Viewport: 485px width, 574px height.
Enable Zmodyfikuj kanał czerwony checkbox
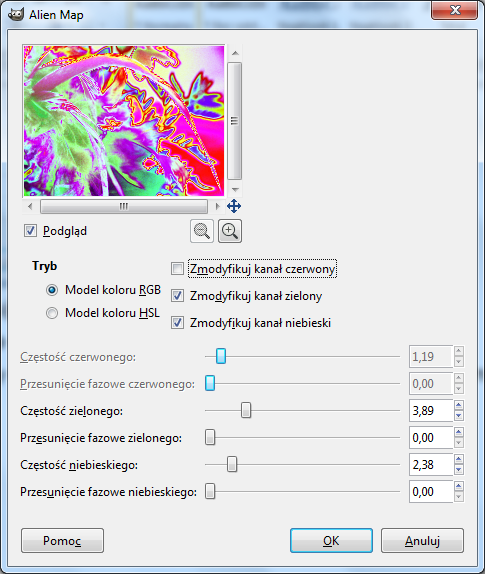coord(178,269)
